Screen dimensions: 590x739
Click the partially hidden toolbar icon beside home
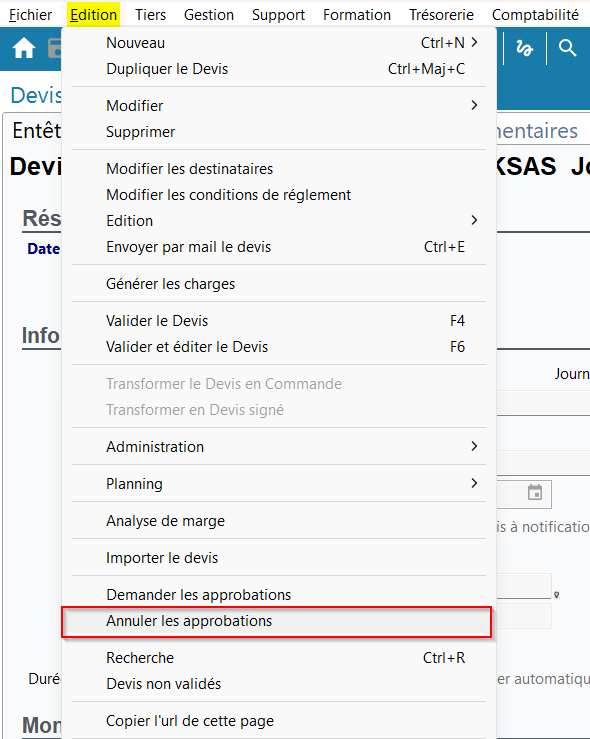pyautogui.click(x=55, y=48)
